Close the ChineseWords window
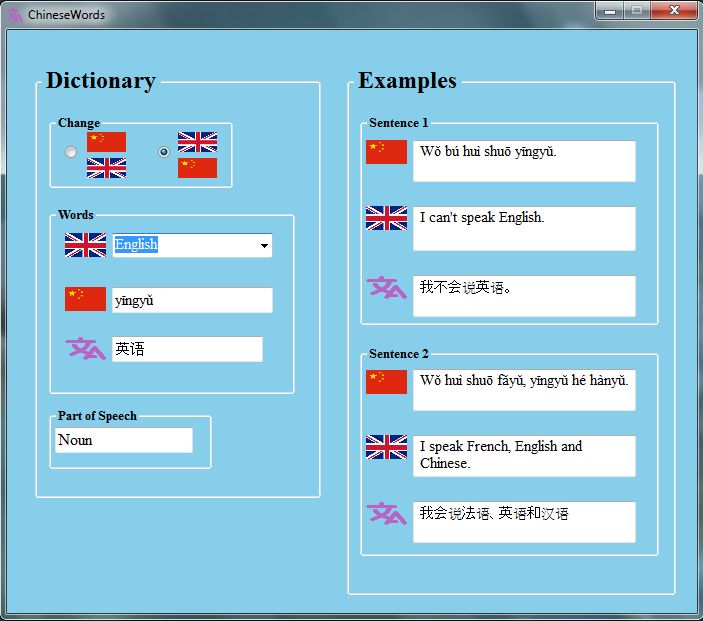703x621 pixels. 674,11
